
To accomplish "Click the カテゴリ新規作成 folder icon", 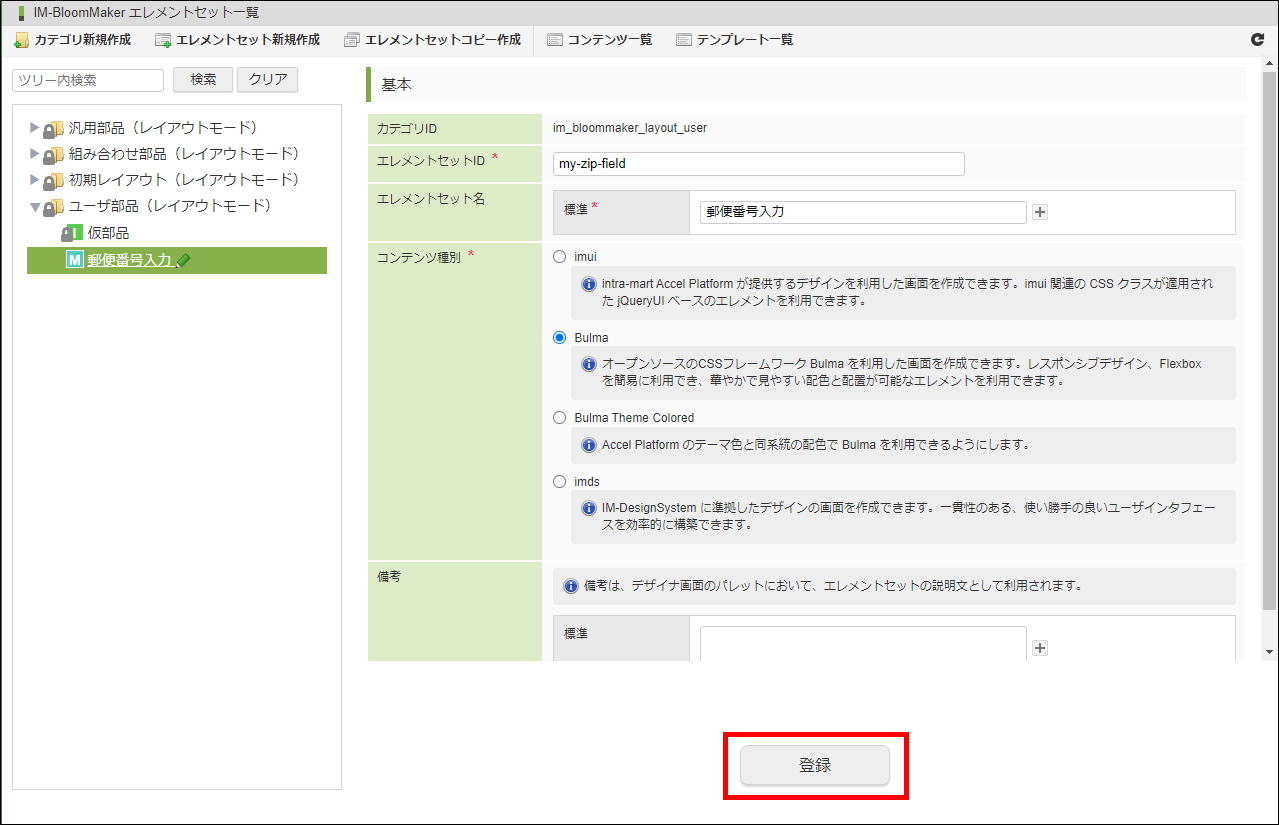I will pos(21,40).
